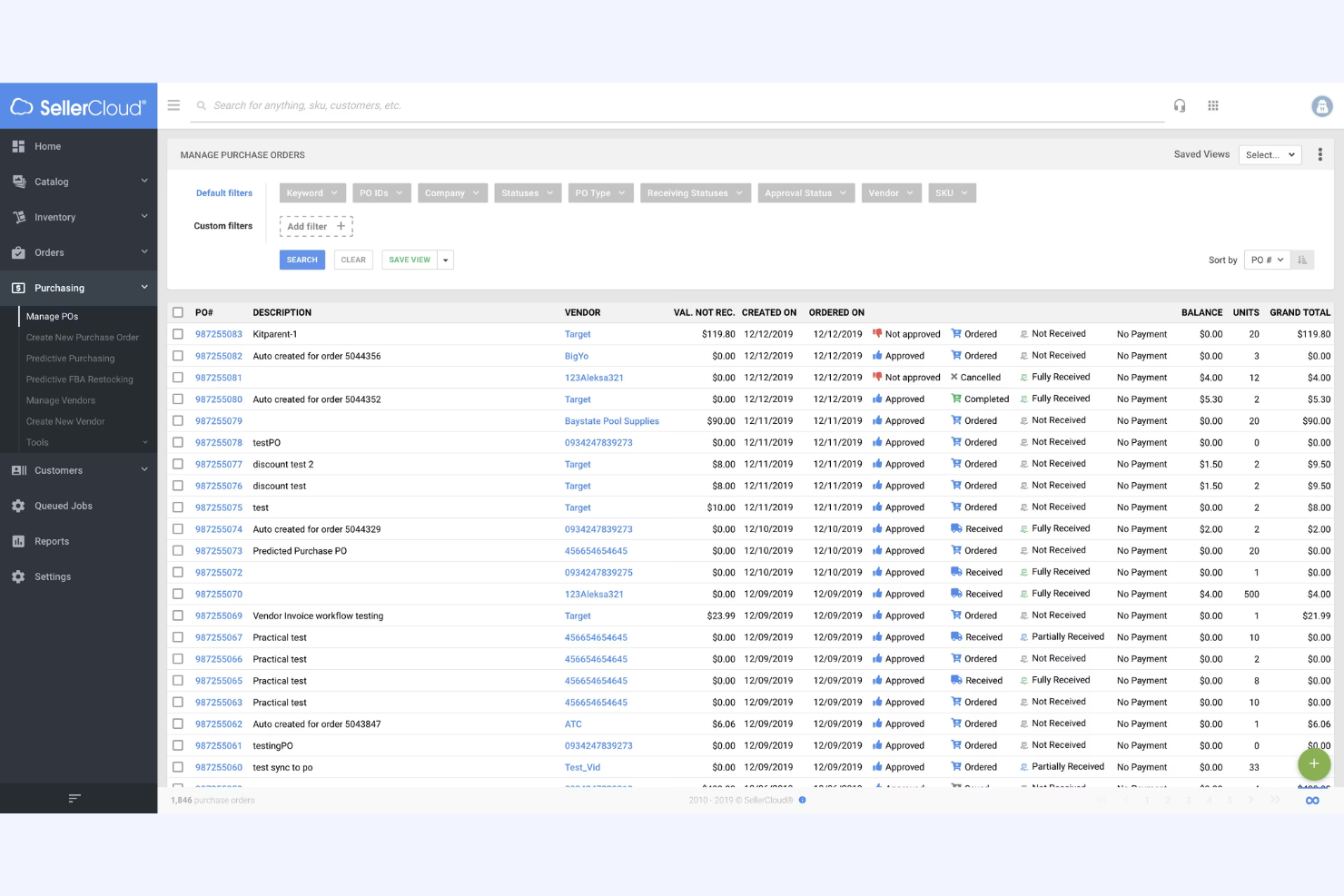Click the green plus button to add a PO

(1313, 764)
